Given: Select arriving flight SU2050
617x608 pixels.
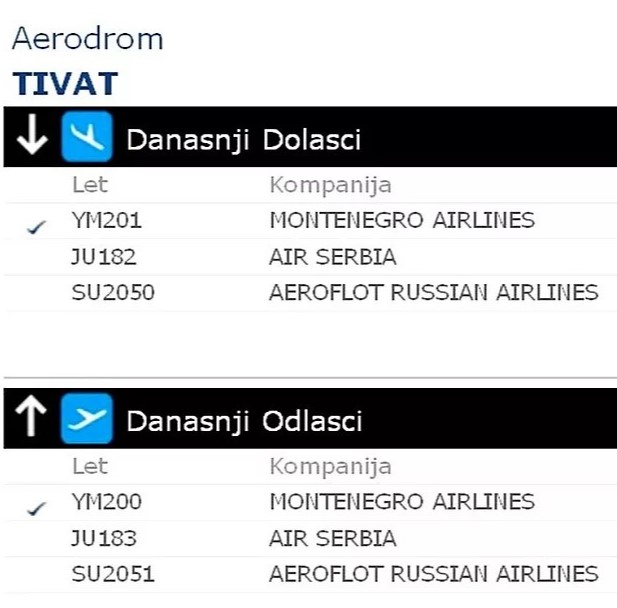Looking at the screenshot, I should pos(113,293).
